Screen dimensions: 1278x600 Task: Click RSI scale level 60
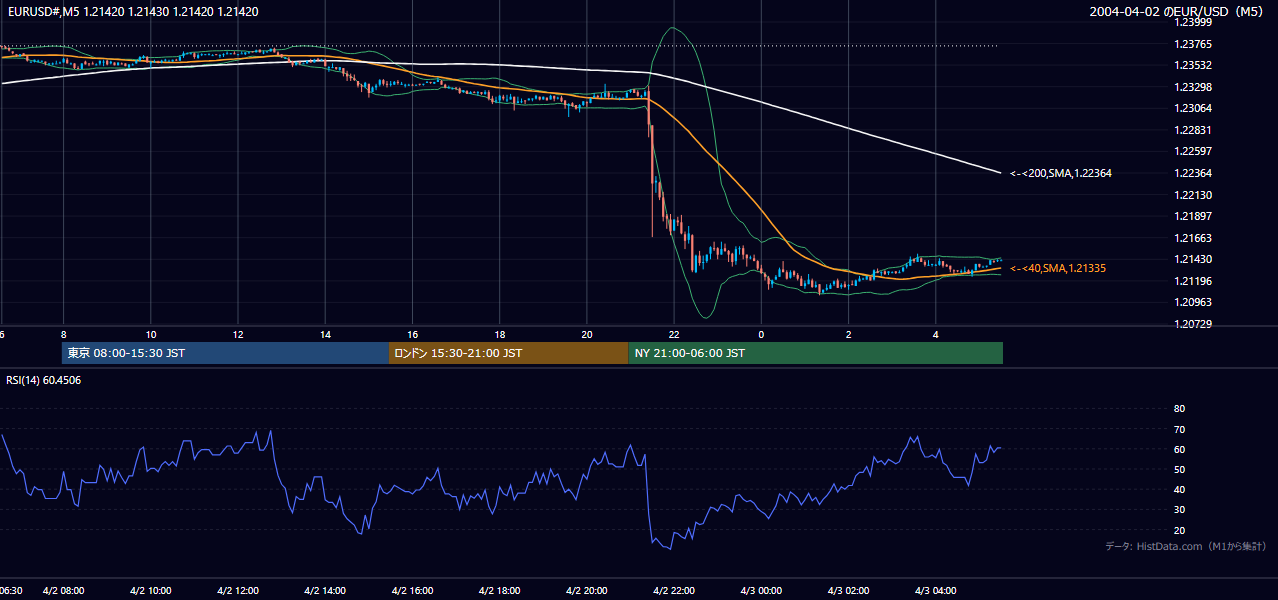(1179, 449)
